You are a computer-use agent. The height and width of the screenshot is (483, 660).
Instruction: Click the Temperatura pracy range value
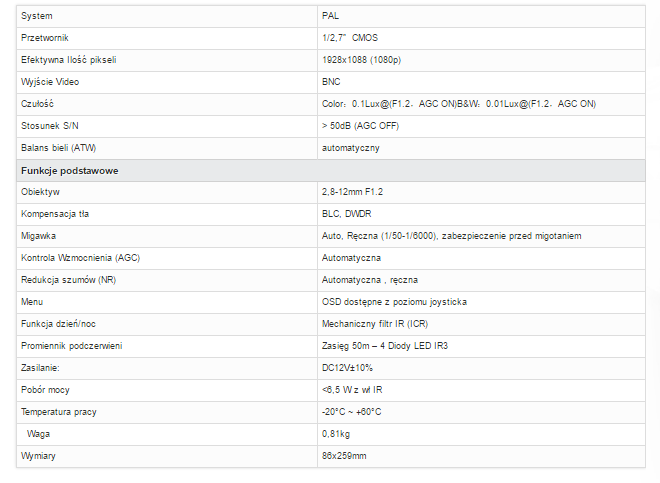(351, 412)
